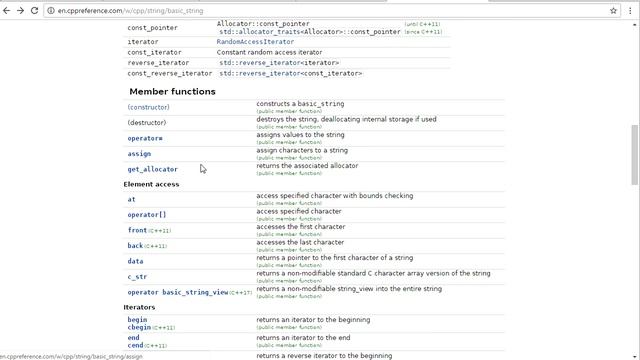Click 'accesses the last character' description
The image size is (640, 360).
pos(300,242)
